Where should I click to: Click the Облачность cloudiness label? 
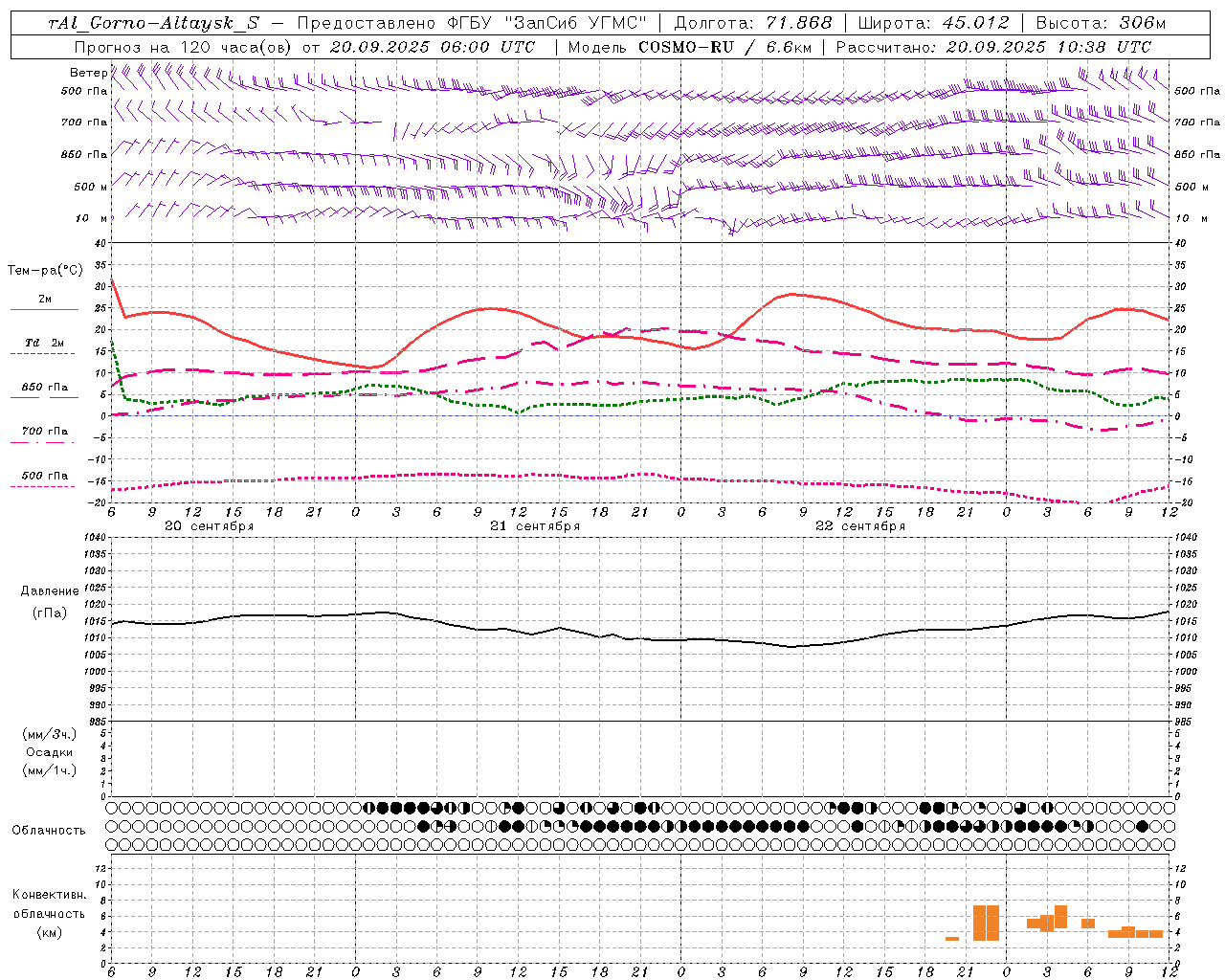click(x=49, y=831)
